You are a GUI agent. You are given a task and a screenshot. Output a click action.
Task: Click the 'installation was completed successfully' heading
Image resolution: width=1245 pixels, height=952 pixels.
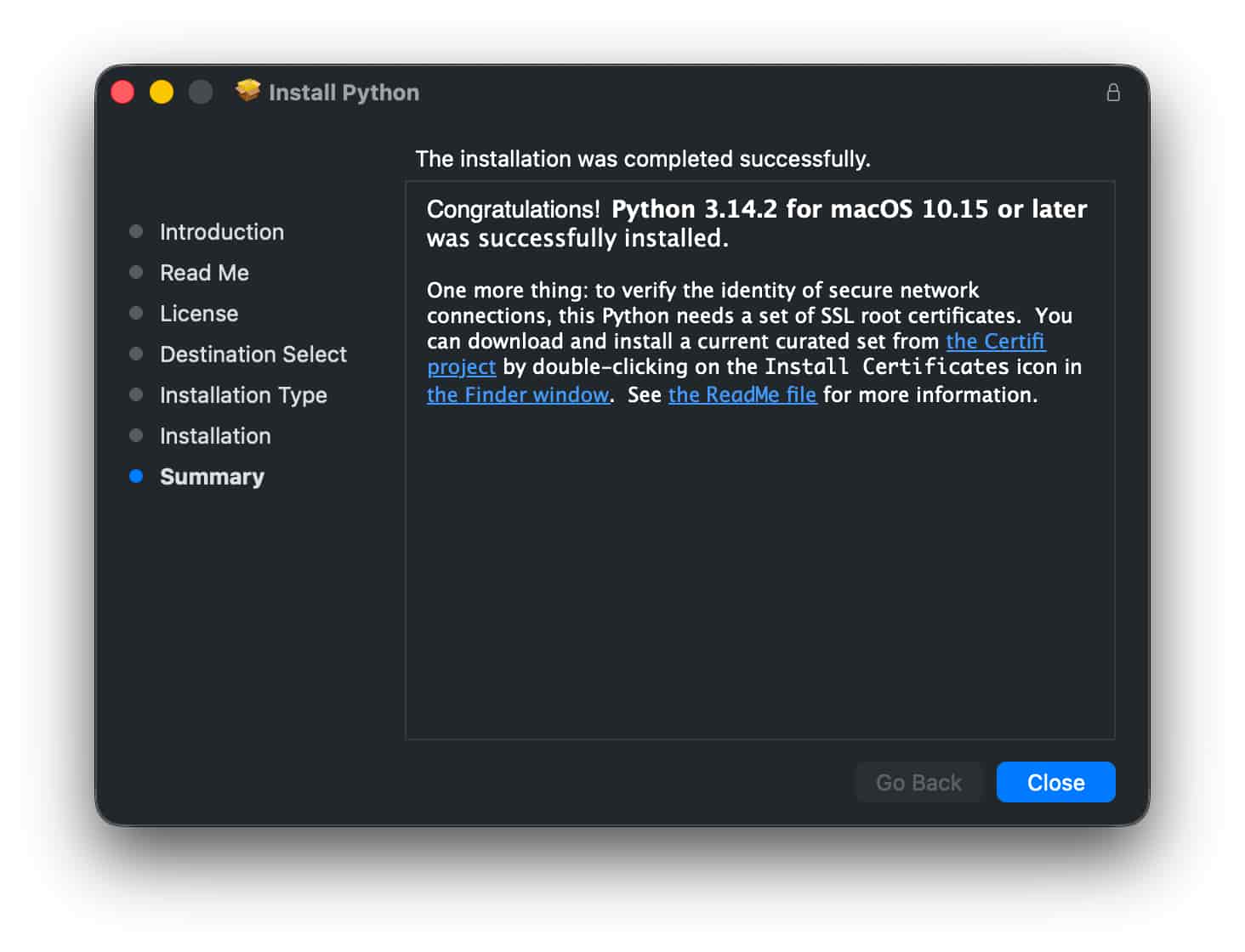coord(642,159)
